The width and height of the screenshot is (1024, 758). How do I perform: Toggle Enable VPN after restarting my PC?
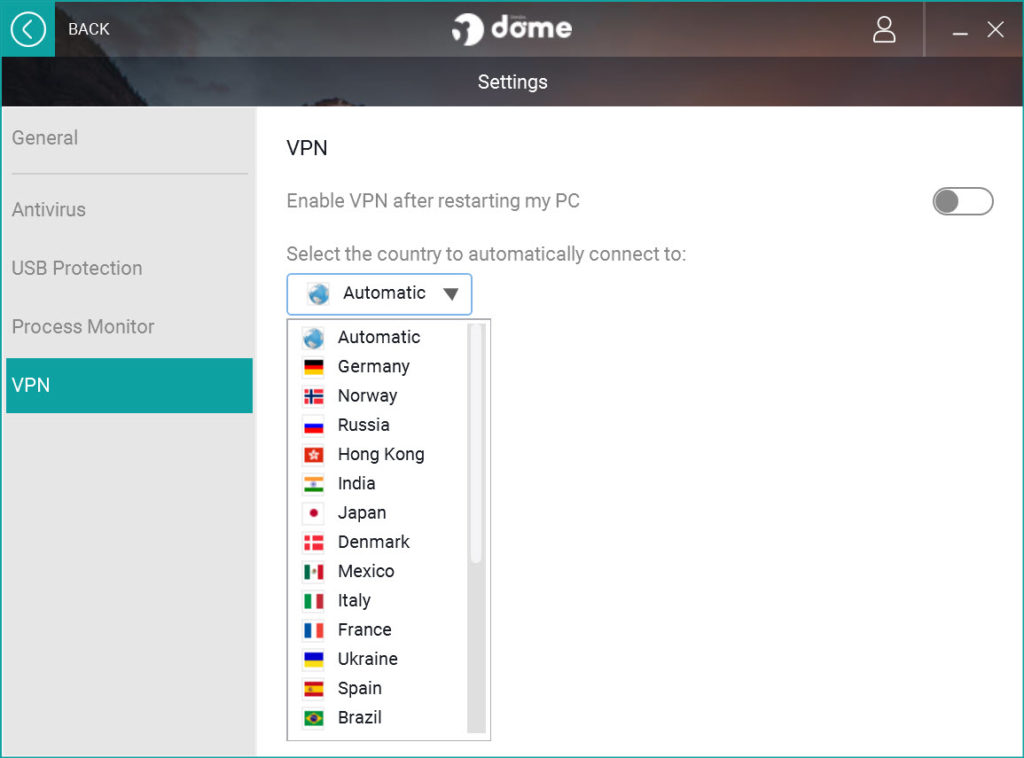963,201
